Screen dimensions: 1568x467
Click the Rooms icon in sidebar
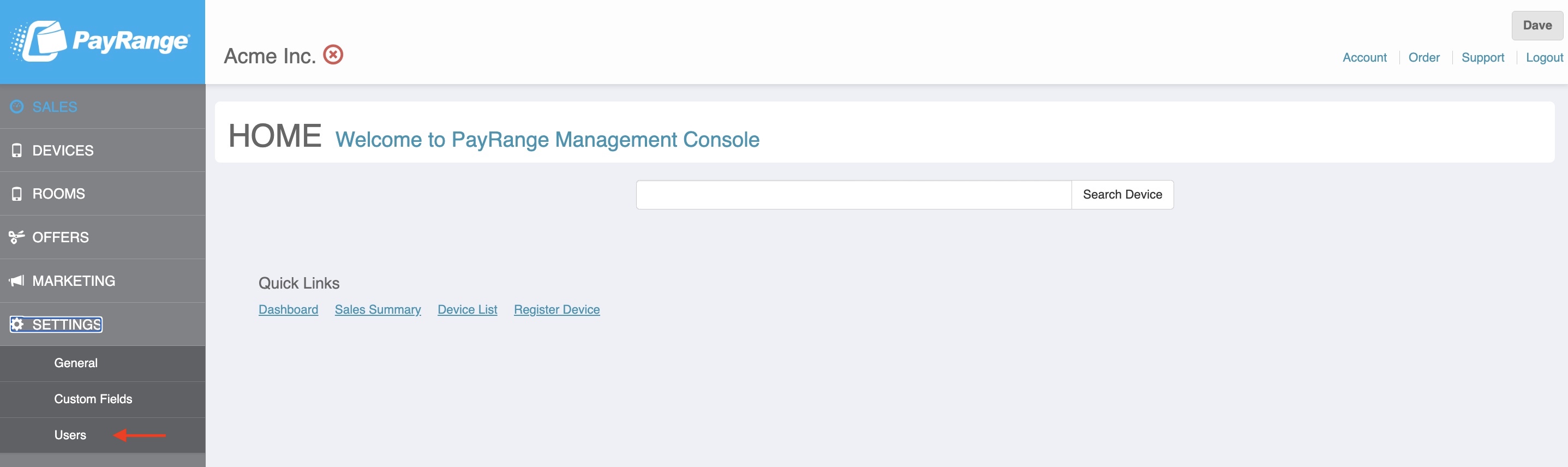tap(17, 194)
